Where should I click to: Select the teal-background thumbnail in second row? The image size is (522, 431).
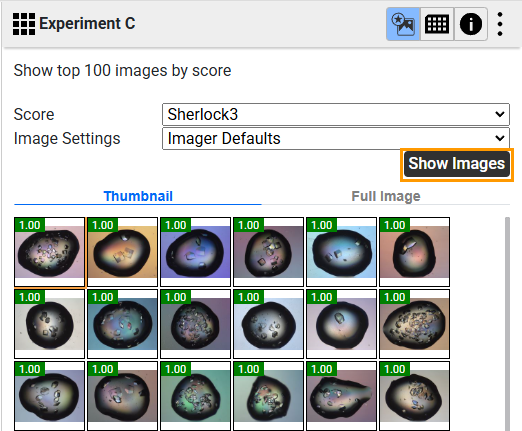(x=122, y=324)
